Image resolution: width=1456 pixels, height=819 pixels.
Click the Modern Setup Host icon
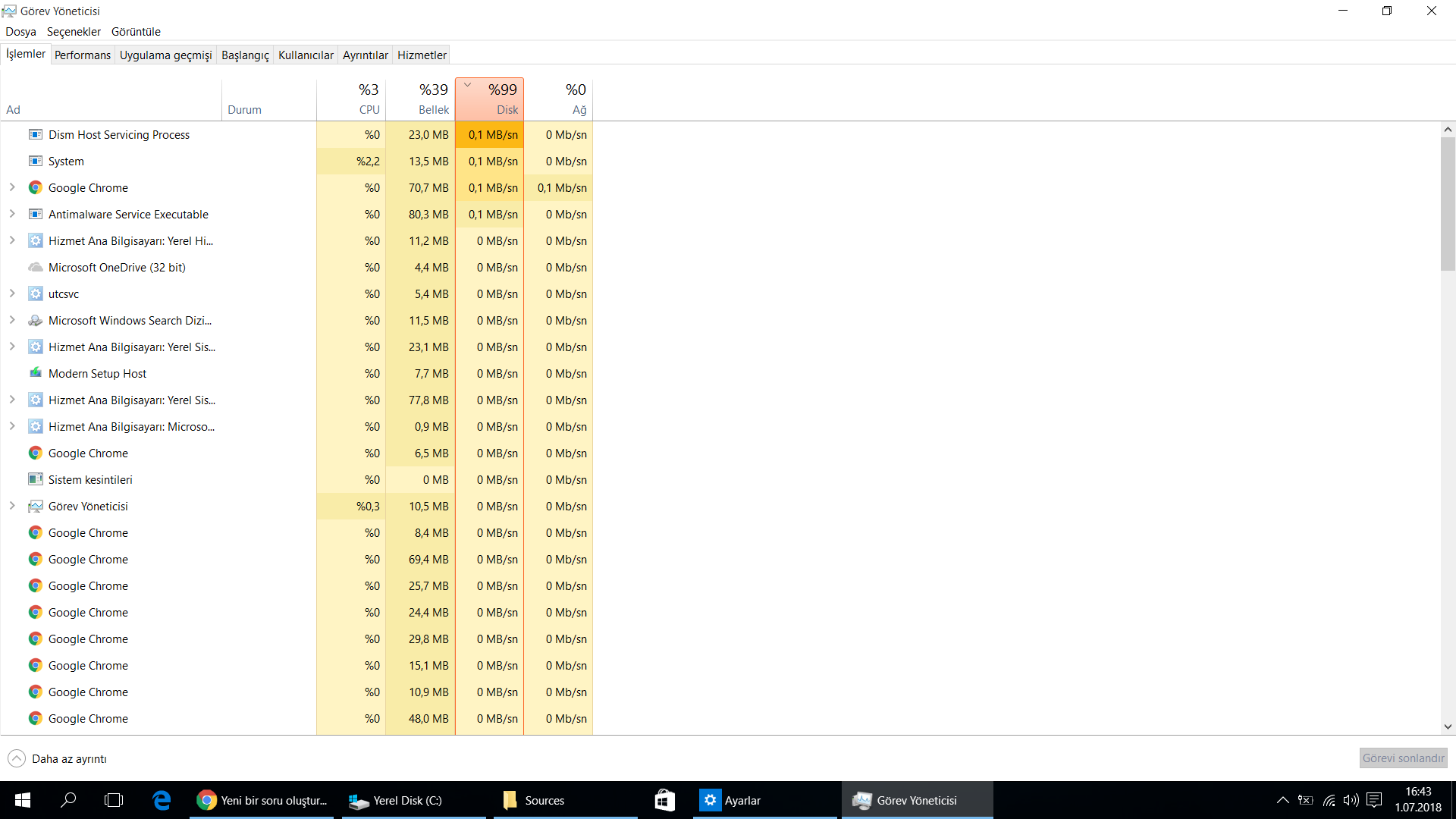tap(35, 373)
